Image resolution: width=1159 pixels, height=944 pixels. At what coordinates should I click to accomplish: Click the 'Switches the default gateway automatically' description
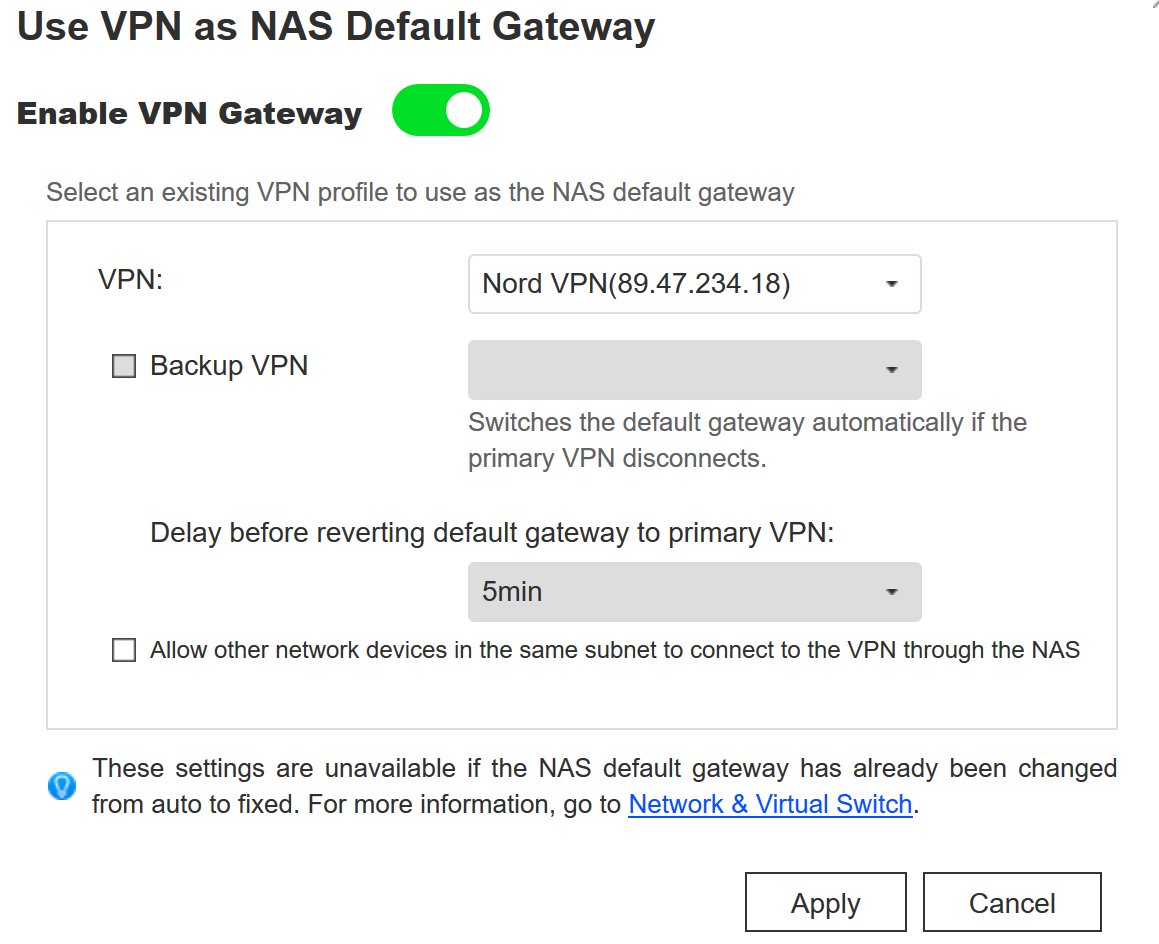click(x=747, y=440)
